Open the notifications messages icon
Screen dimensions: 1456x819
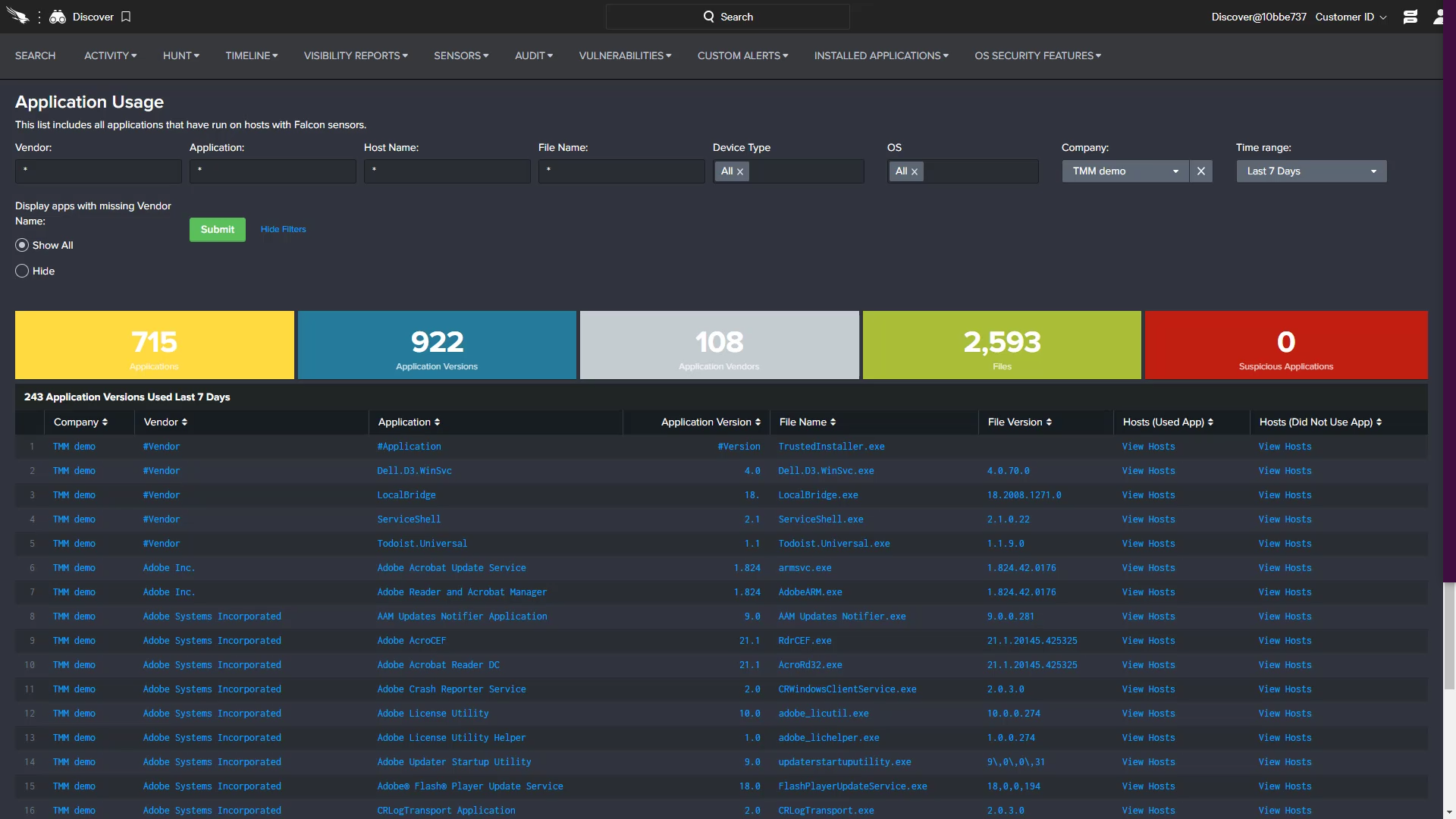pyautogui.click(x=1410, y=17)
